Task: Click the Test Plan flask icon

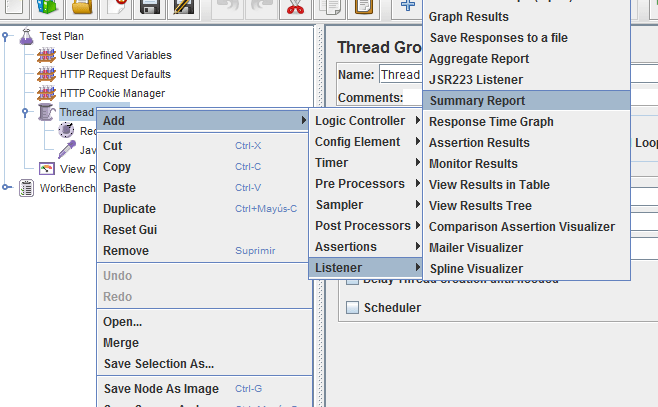Action: 27,36
